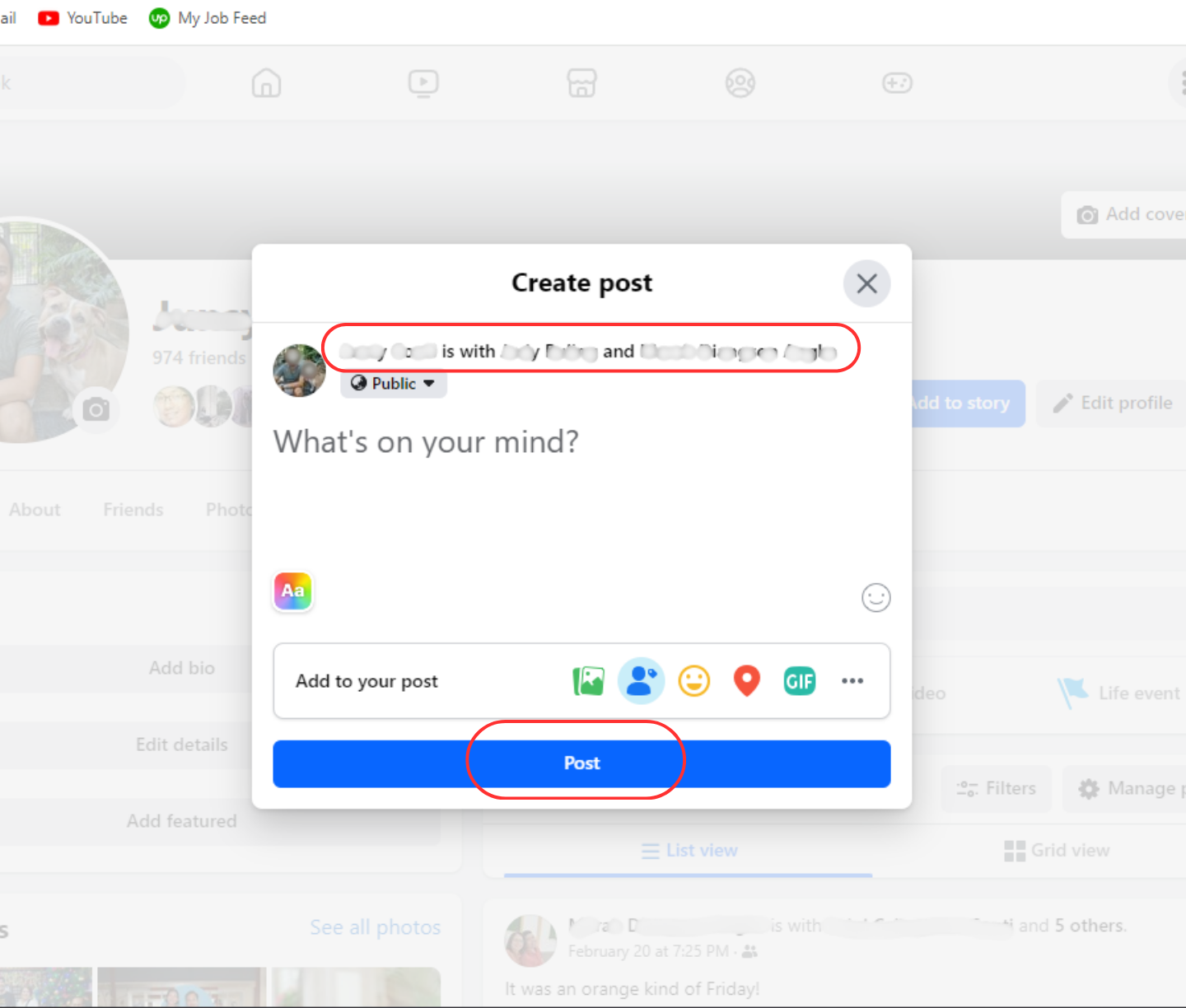
Task: Click the Facebook search field
Action: point(93,83)
